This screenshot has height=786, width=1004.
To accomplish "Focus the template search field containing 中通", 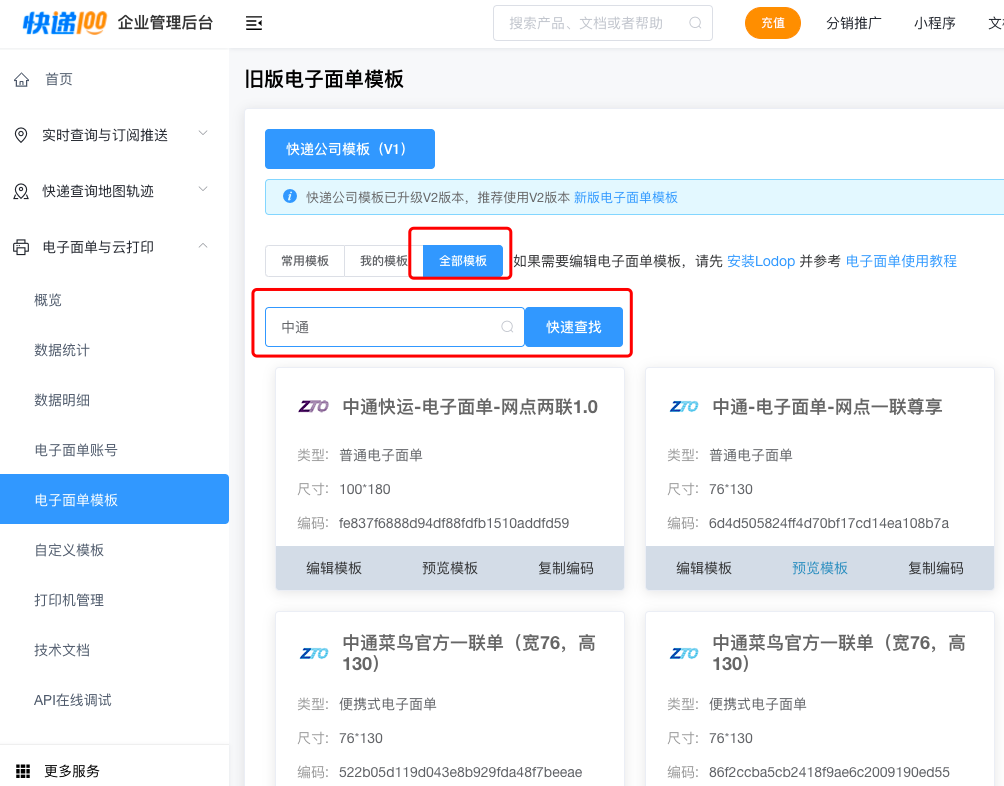I will click(395, 327).
